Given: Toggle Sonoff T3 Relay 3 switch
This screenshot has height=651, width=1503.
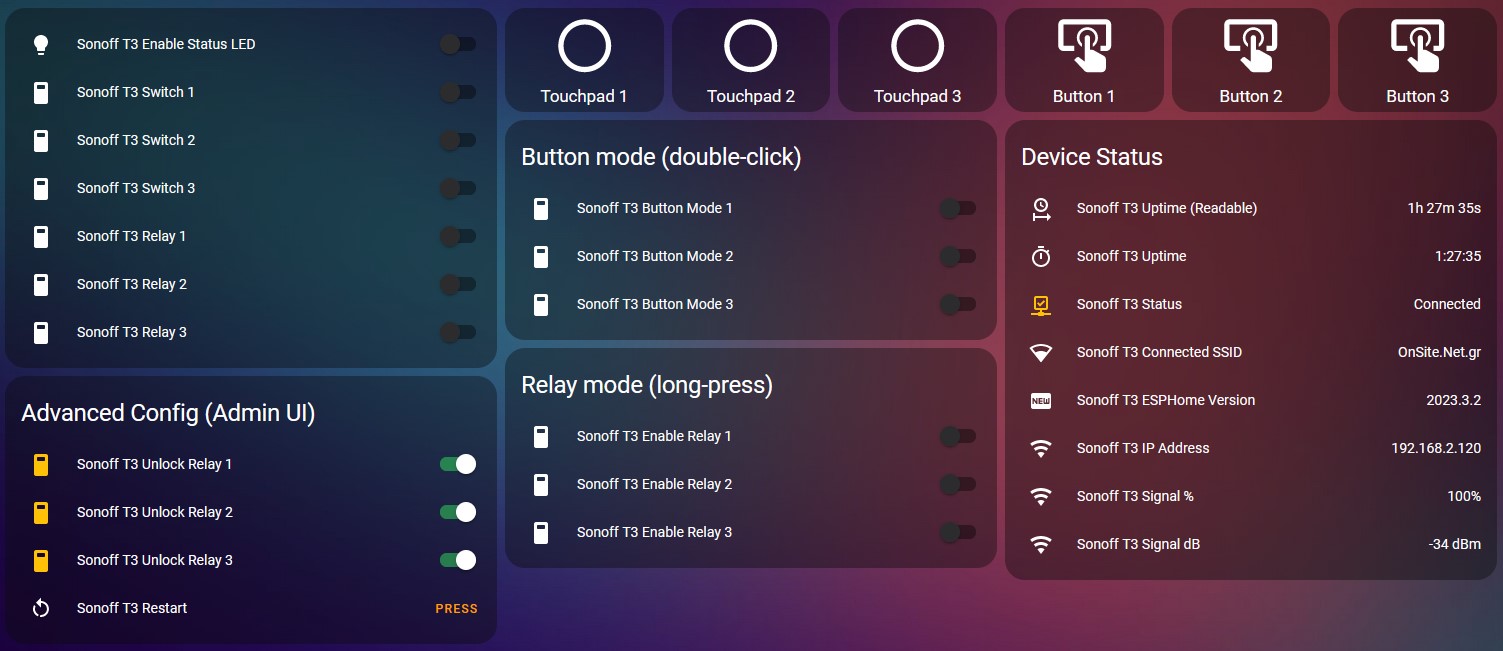Looking at the screenshot, I should [458, 332].
